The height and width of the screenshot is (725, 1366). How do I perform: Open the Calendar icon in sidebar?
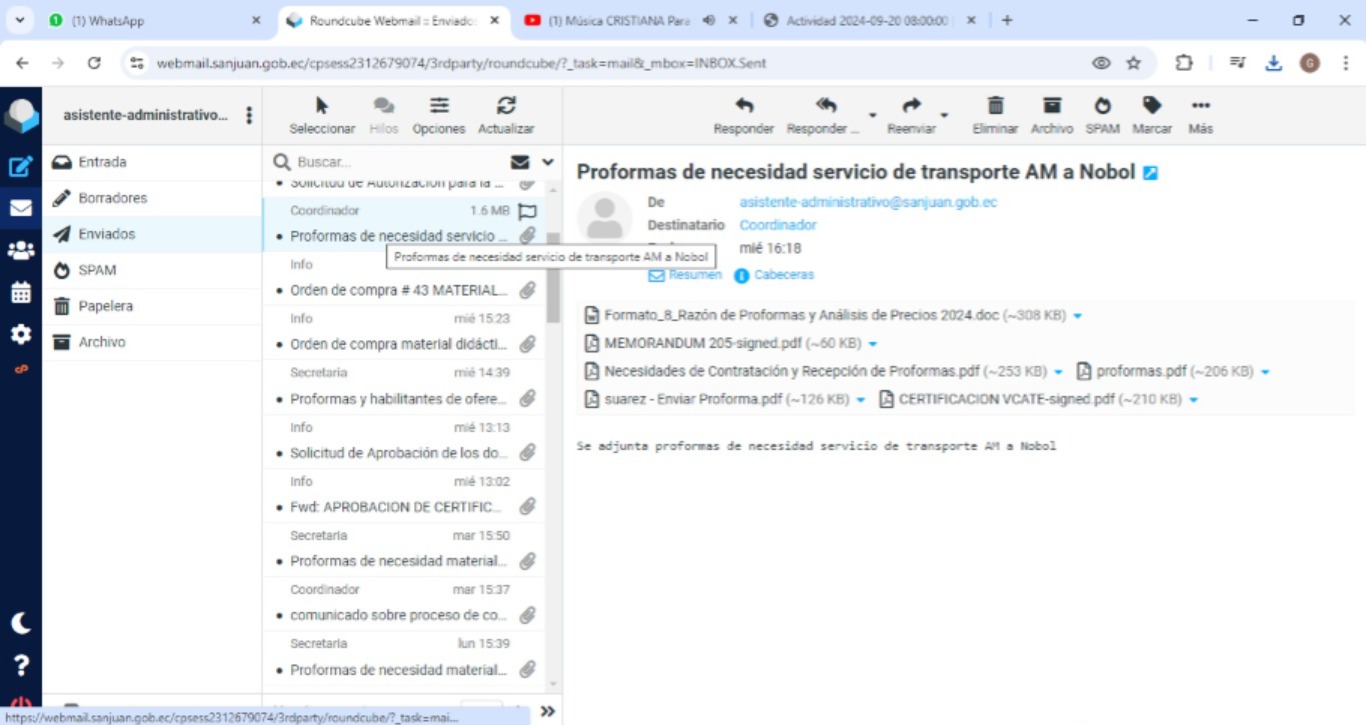pos(21,293)
